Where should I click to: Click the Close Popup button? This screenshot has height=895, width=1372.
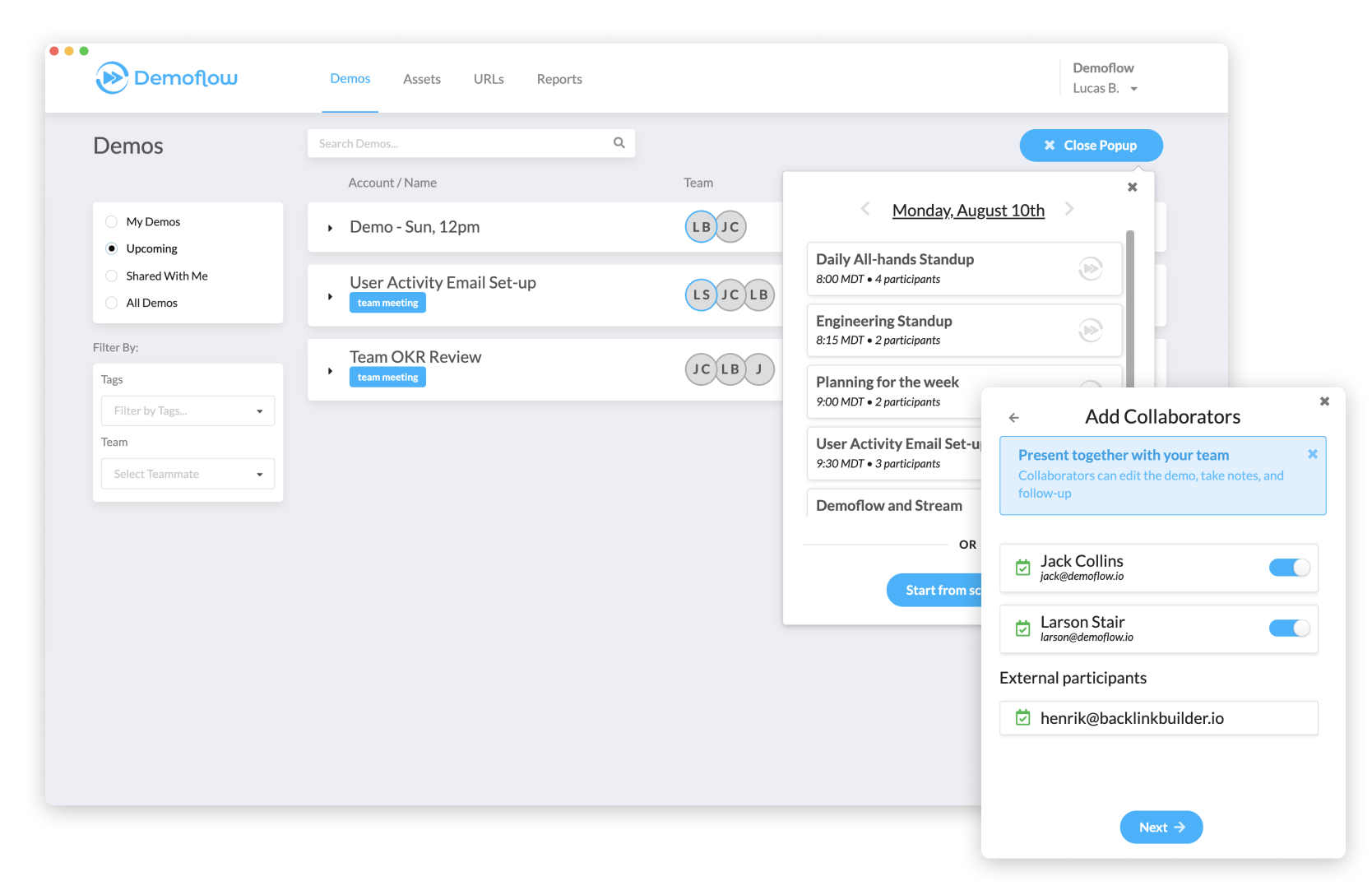pos(1092,146)
